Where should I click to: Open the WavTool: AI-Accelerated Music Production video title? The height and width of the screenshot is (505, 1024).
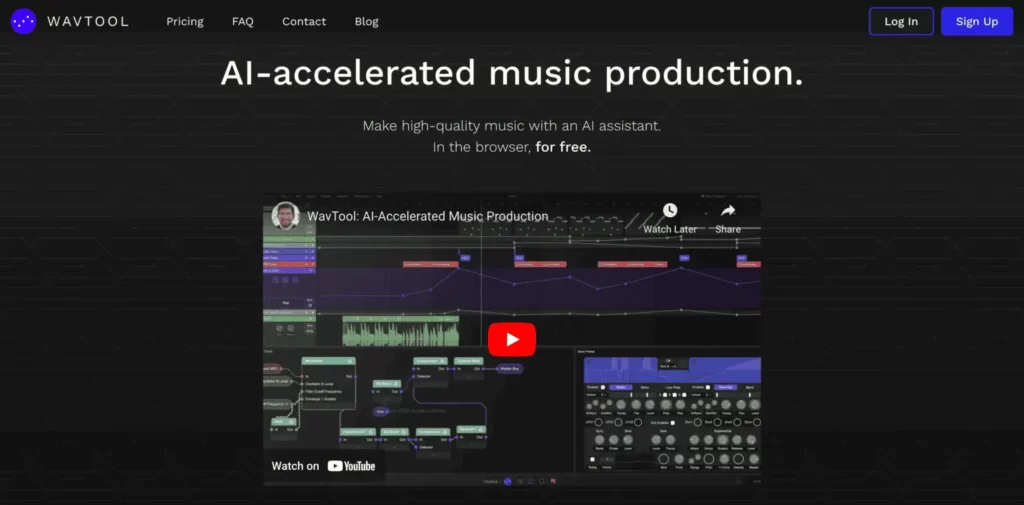[428, 216]
